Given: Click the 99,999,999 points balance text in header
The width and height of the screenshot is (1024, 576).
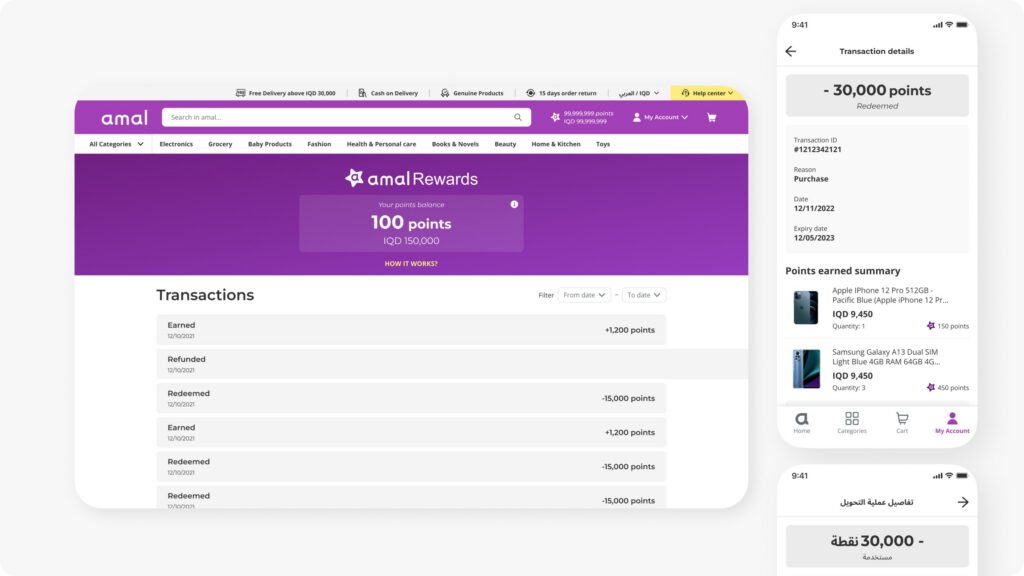Looking at the screenshot, I should point(588,114).
